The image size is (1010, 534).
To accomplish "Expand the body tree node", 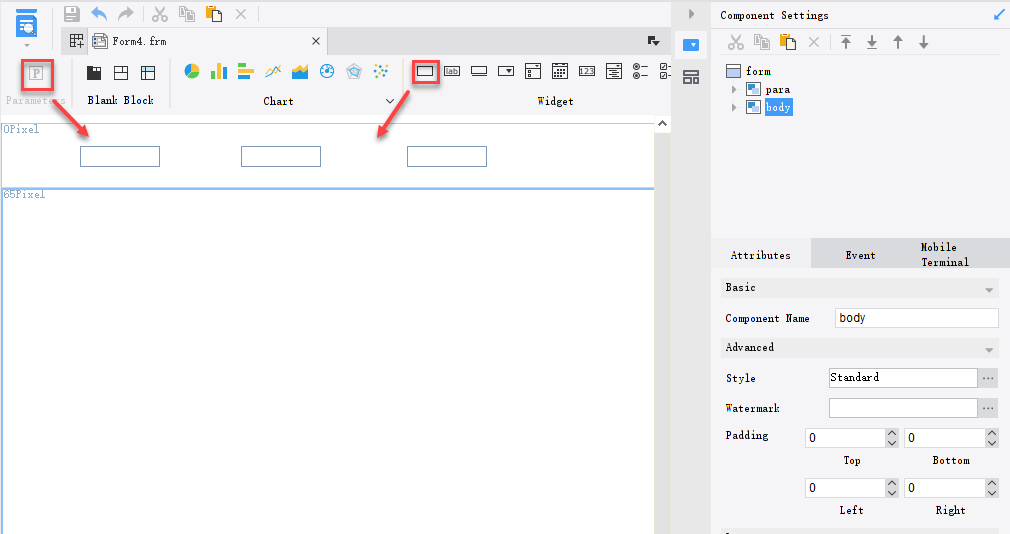I will click(x=734, y=108).
